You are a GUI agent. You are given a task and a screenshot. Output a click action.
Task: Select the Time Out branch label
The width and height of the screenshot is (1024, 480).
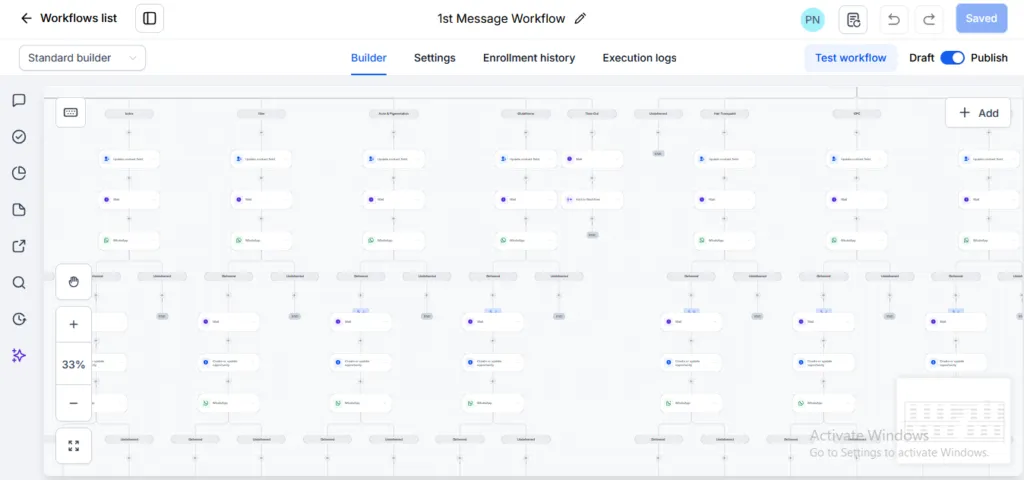tap(592, 114)
